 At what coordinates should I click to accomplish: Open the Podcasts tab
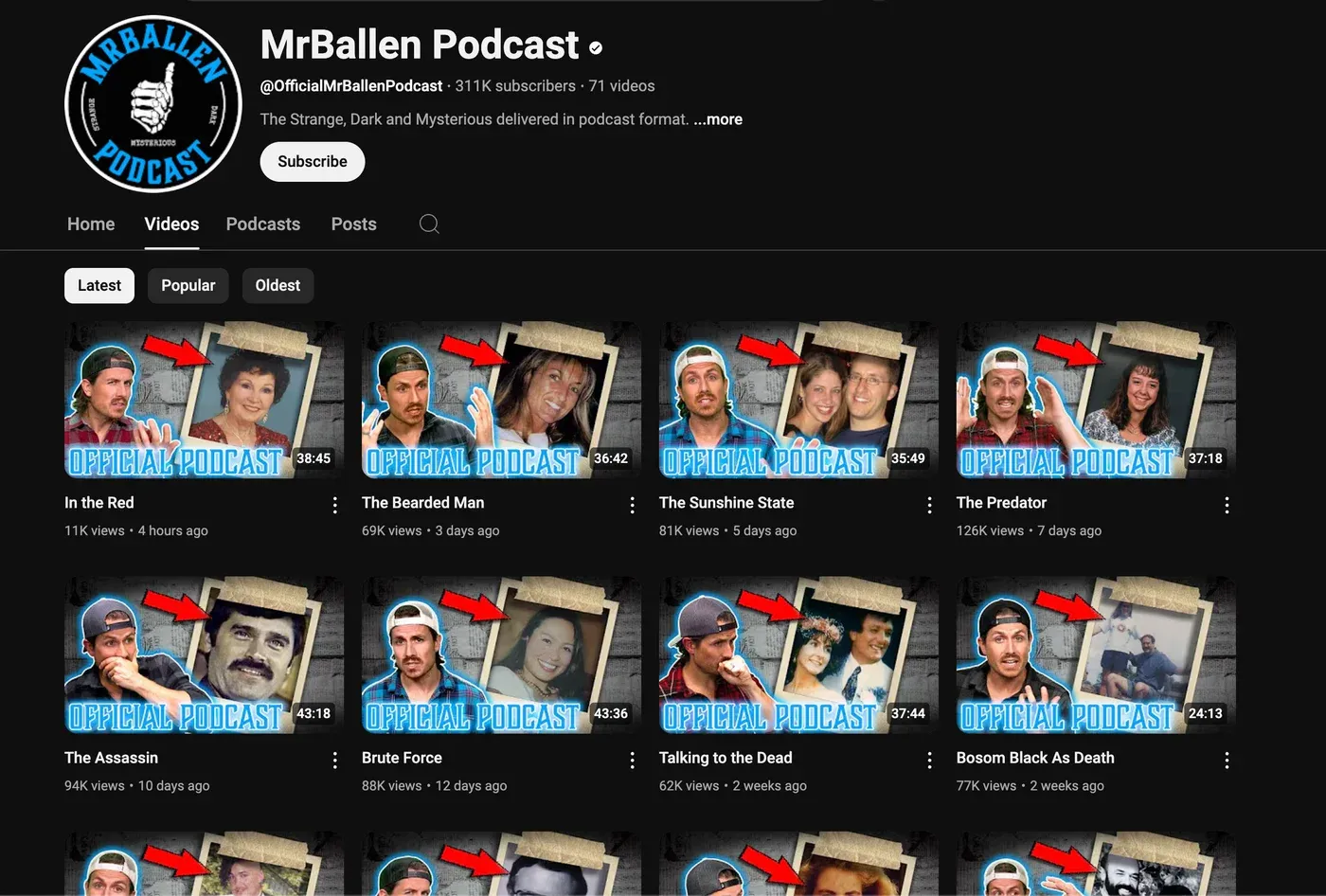263,224
